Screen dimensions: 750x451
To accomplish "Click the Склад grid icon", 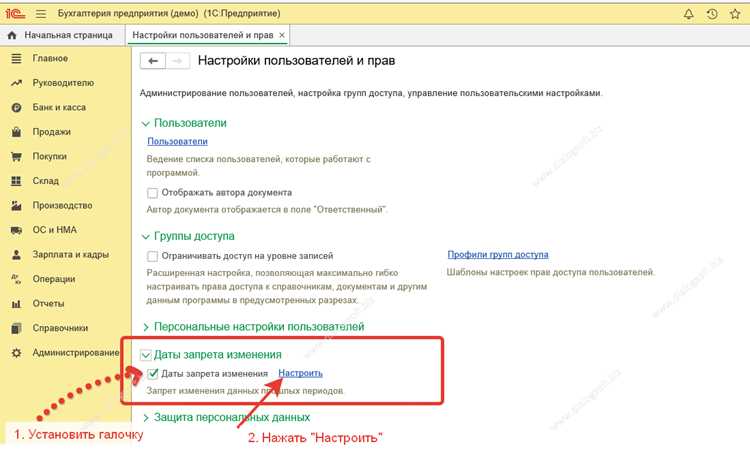I will [x=16, y=181].
